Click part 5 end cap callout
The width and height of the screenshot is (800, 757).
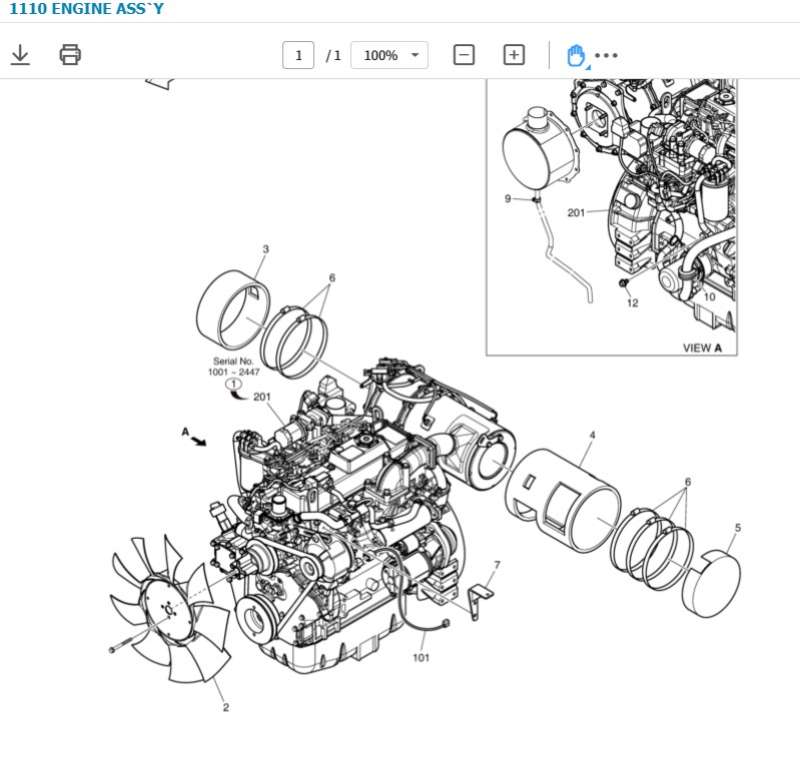(x=737, y=525)
